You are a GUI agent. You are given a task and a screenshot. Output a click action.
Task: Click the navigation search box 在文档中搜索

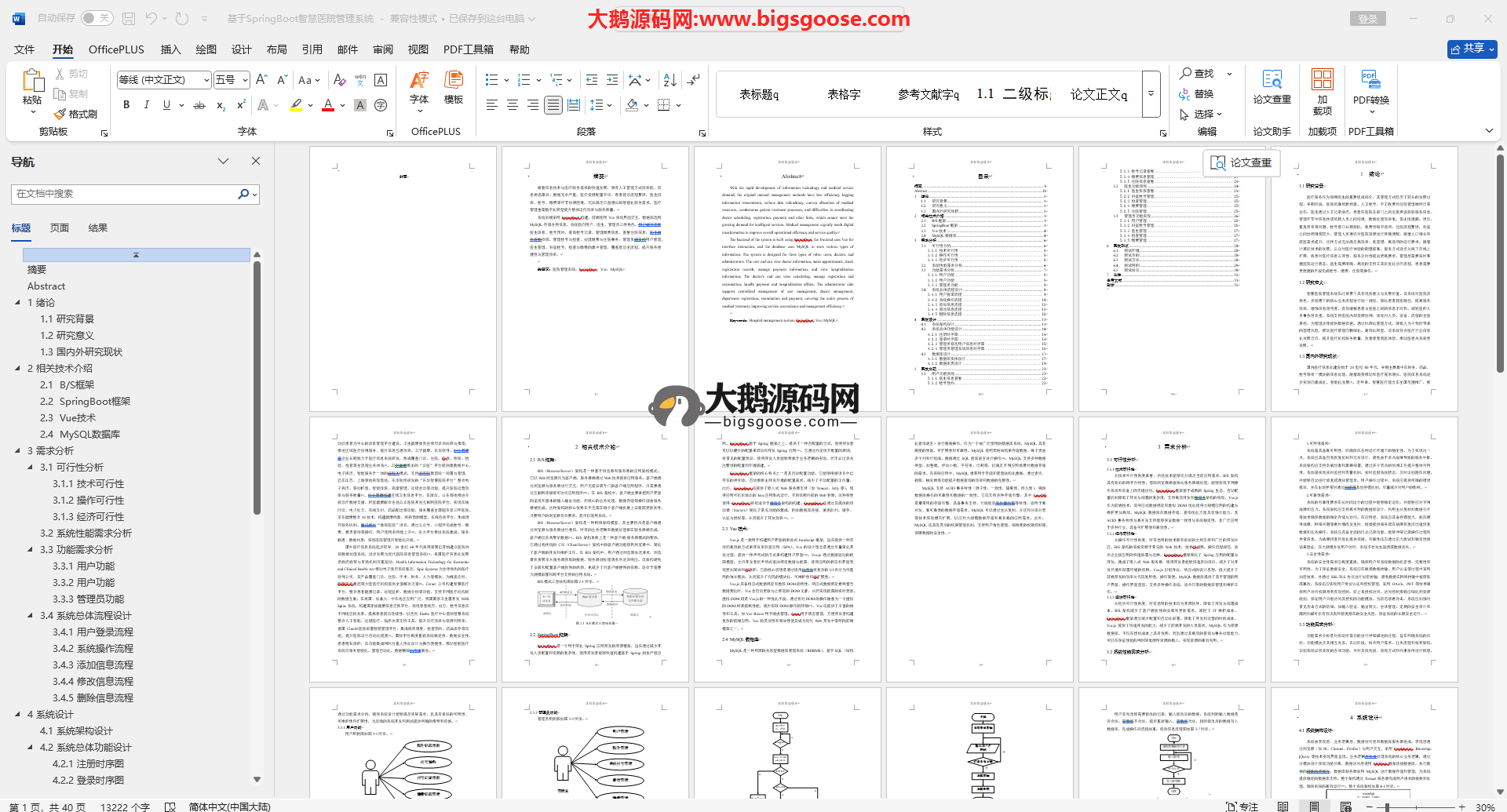[x=126, y=194]
